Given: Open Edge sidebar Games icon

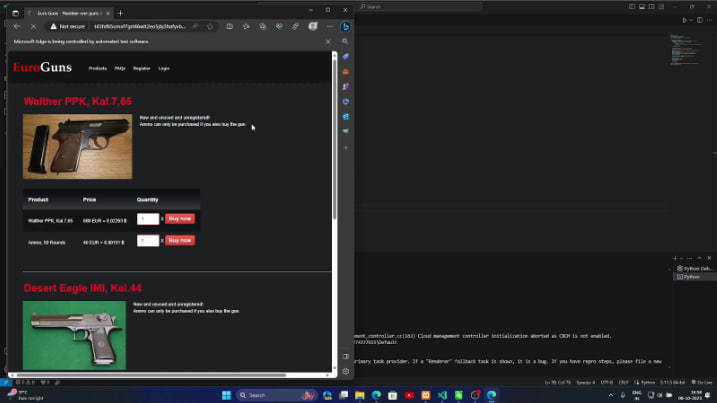Looking at the screenshot, I should pos(346,86).
